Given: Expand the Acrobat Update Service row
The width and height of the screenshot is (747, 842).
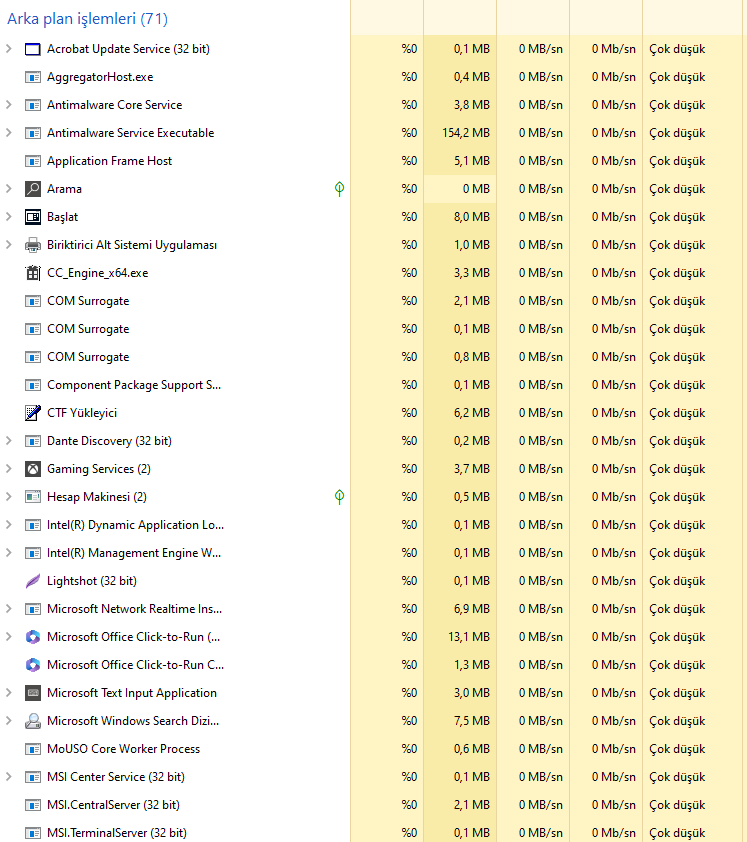Looking at the screenshot, I should pyautogui.click(x=9, y=49).
